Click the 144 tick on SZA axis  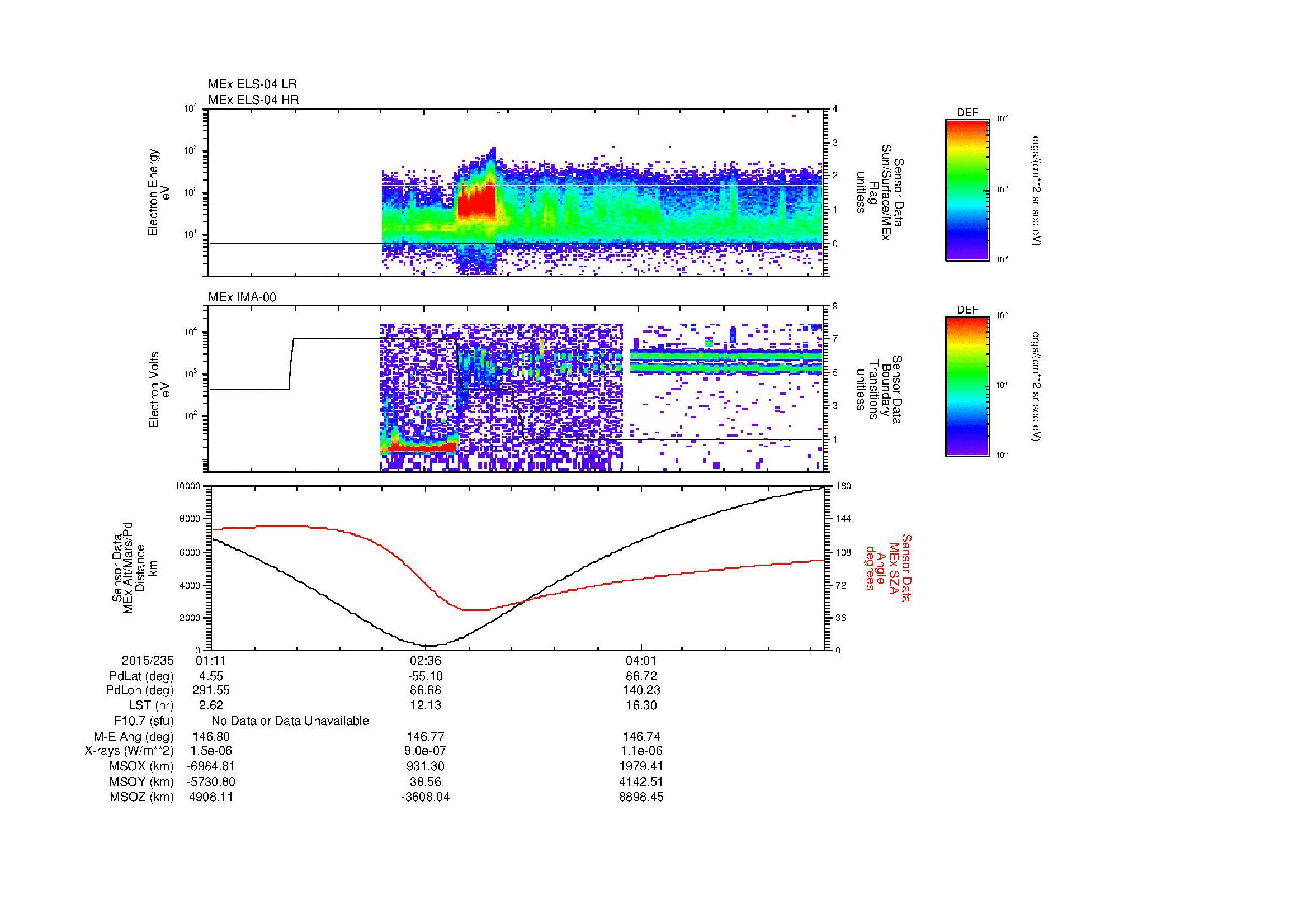[844, 519]
